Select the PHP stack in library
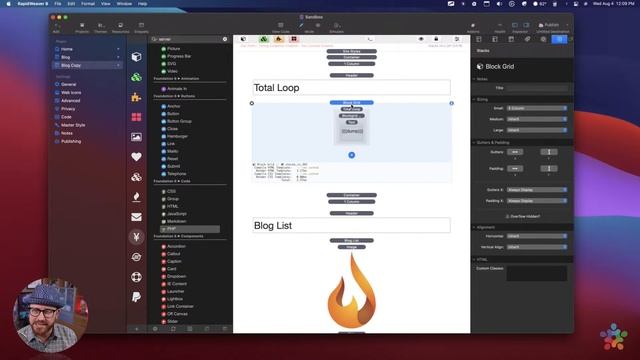This screenshot has width=640, height=360. click(190, 229)
